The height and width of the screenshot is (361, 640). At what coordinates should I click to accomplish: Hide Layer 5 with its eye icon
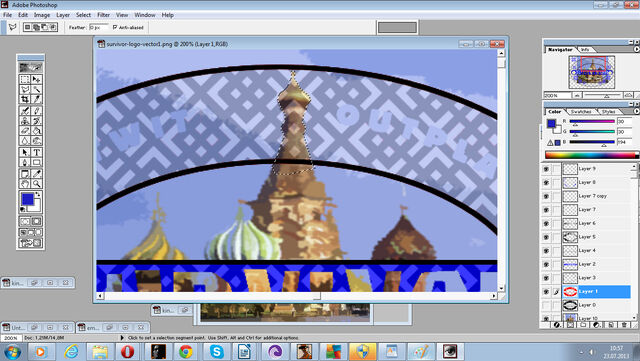[546, 237]
